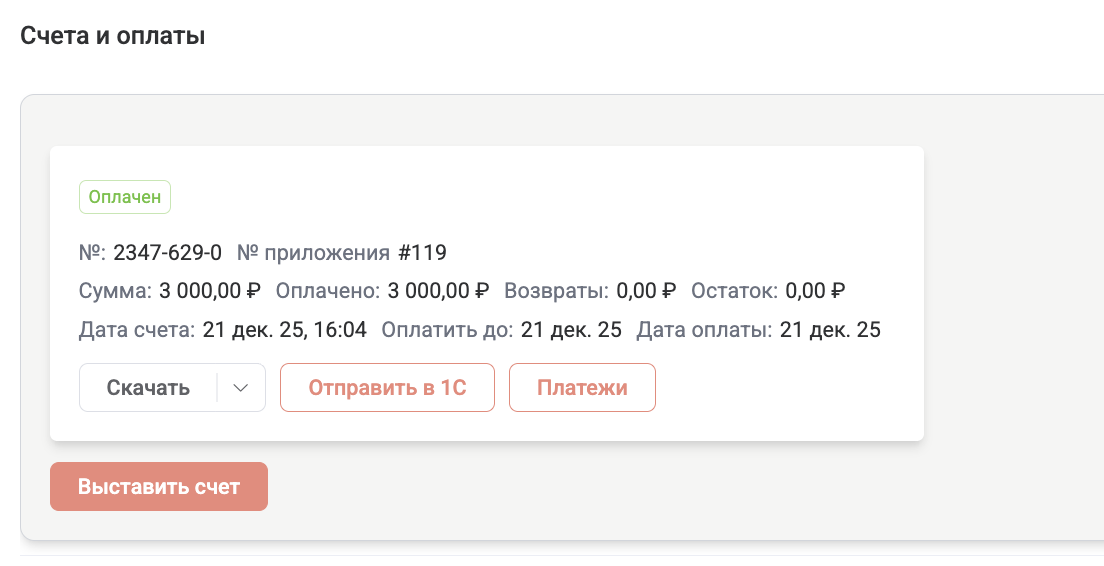Click the № приложения label

click(x=313, y=252)
